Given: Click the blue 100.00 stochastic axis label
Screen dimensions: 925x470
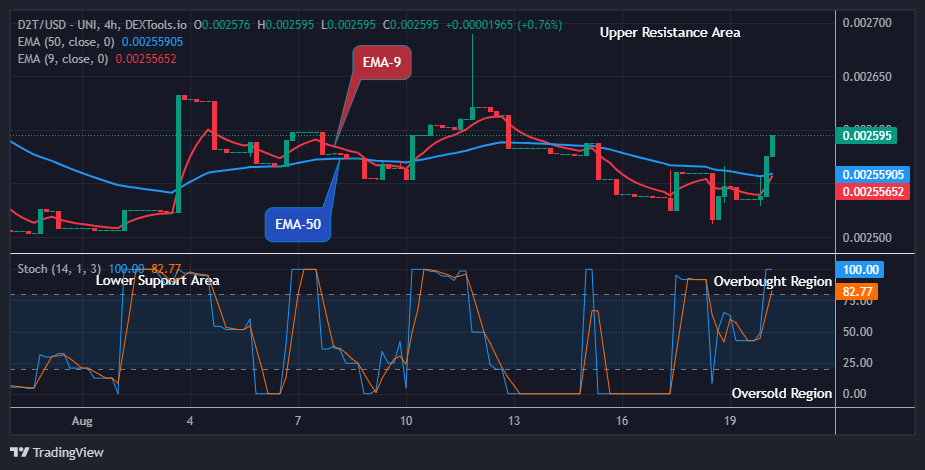Looking at the screenshot, I should click(860, 269).
